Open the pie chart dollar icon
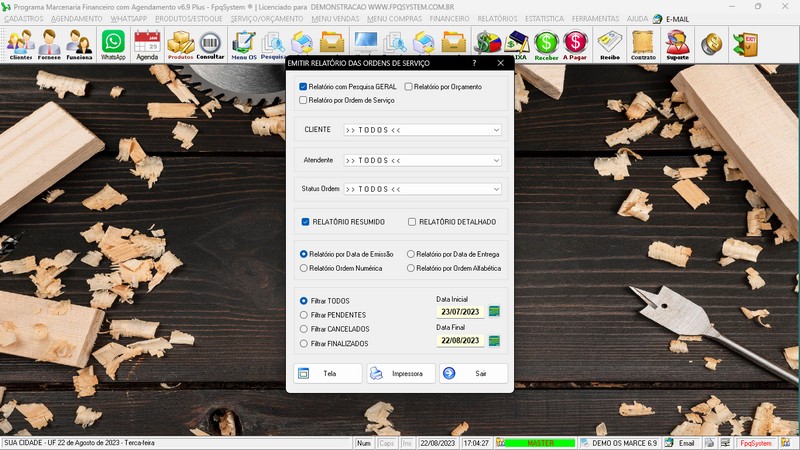Image resolution: width=800 pixels, height=450 pixels. pos(488,42)
